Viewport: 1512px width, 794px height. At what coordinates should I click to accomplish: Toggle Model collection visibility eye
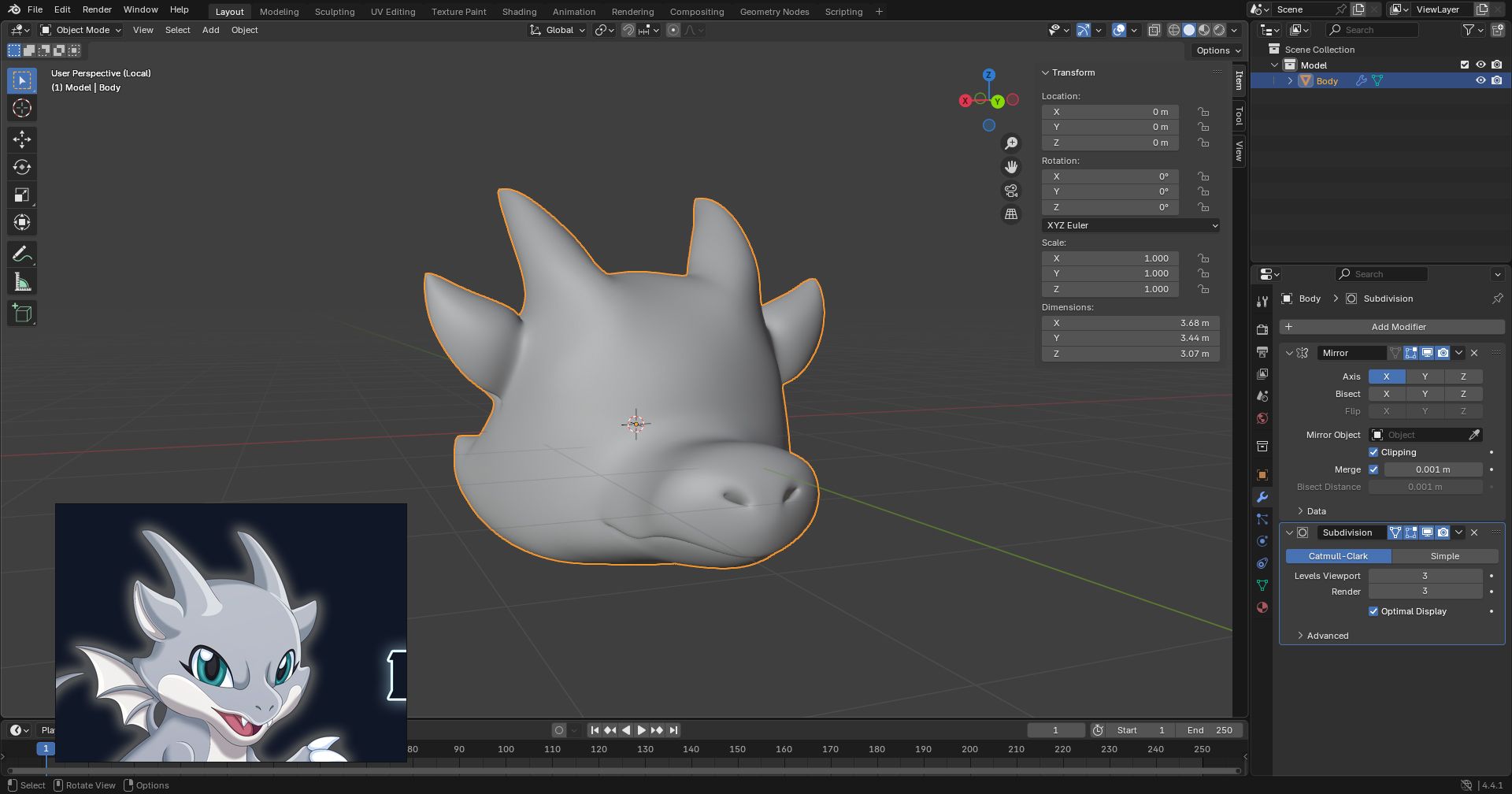point(1480,65)
